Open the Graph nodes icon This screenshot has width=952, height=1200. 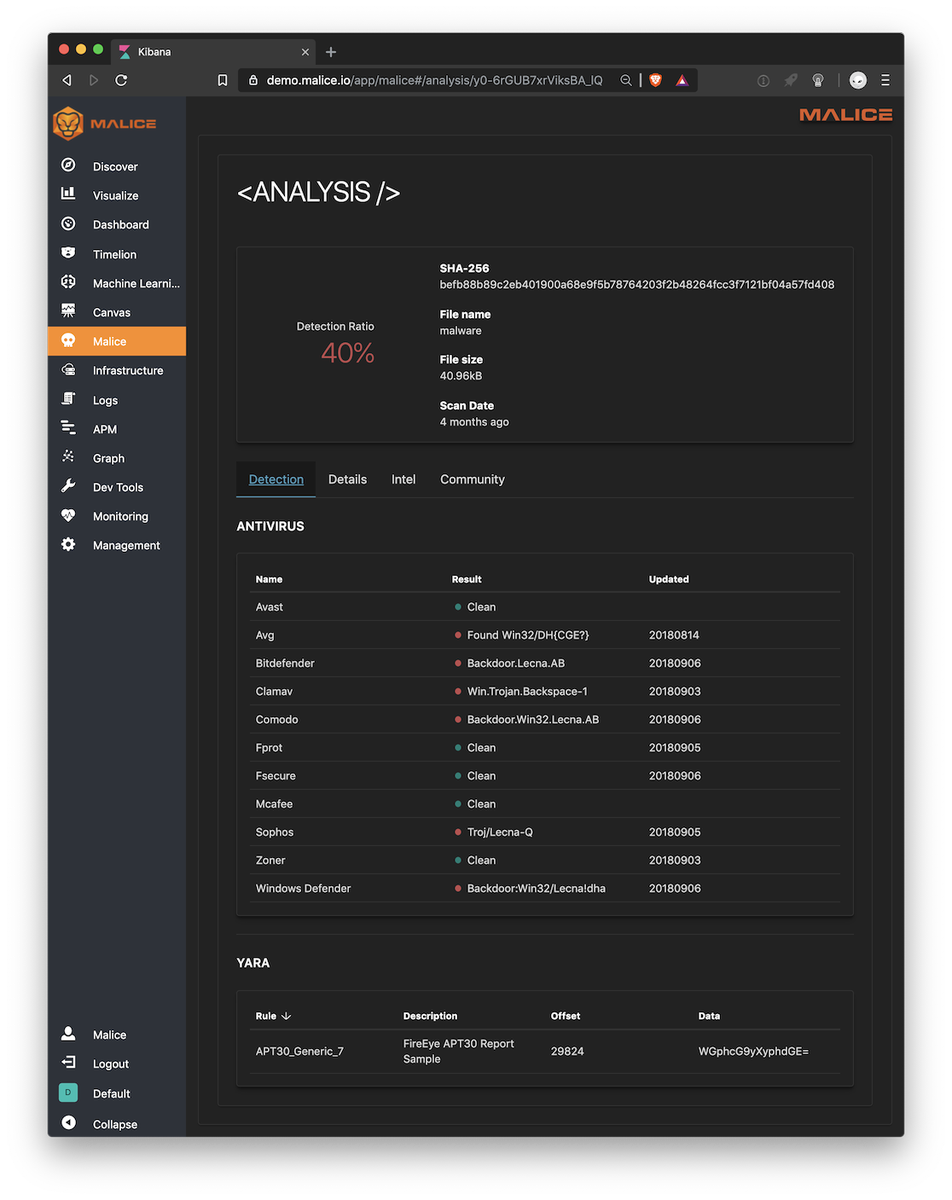pos(68,457)
